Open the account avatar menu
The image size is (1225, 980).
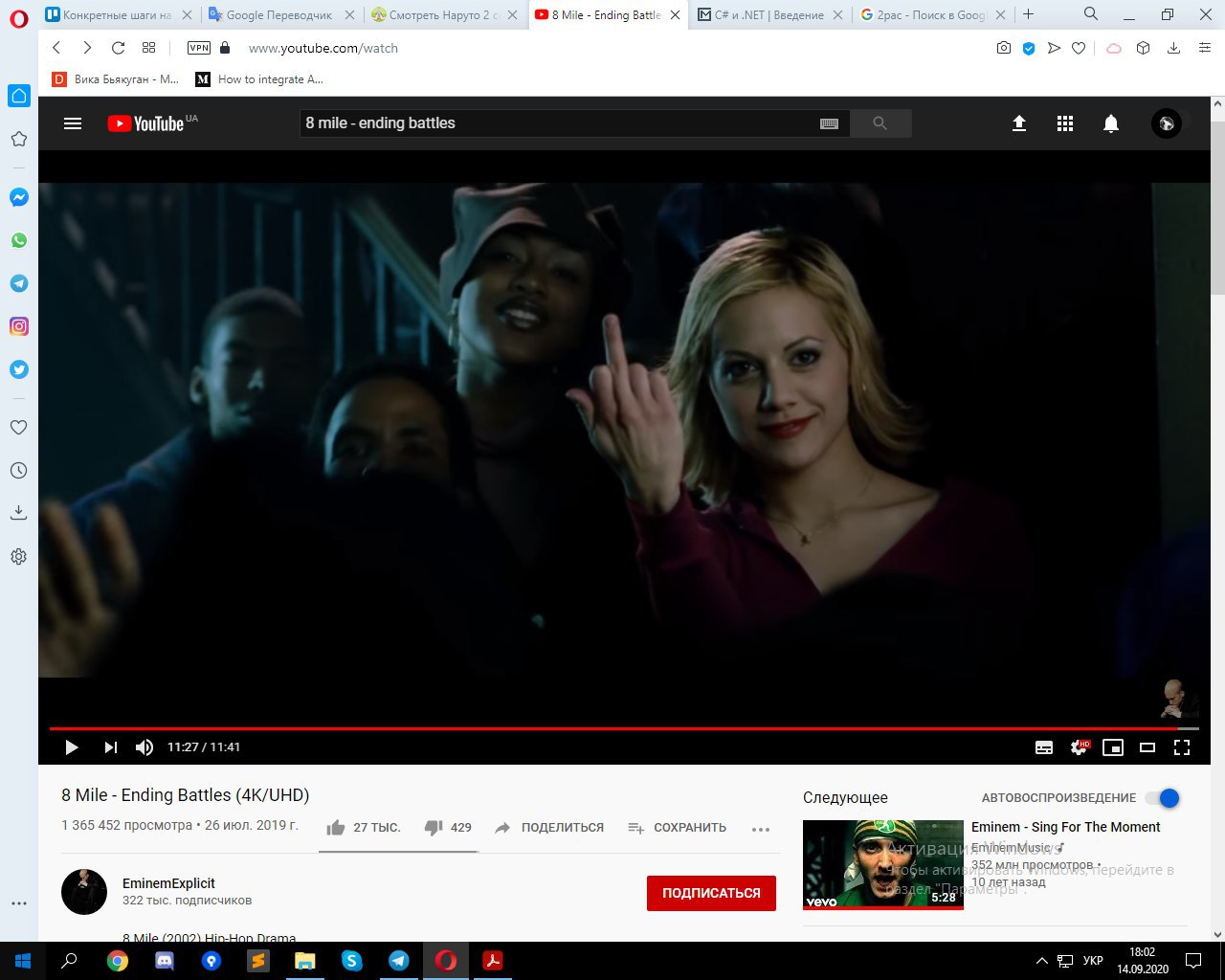pos(1166,123)
